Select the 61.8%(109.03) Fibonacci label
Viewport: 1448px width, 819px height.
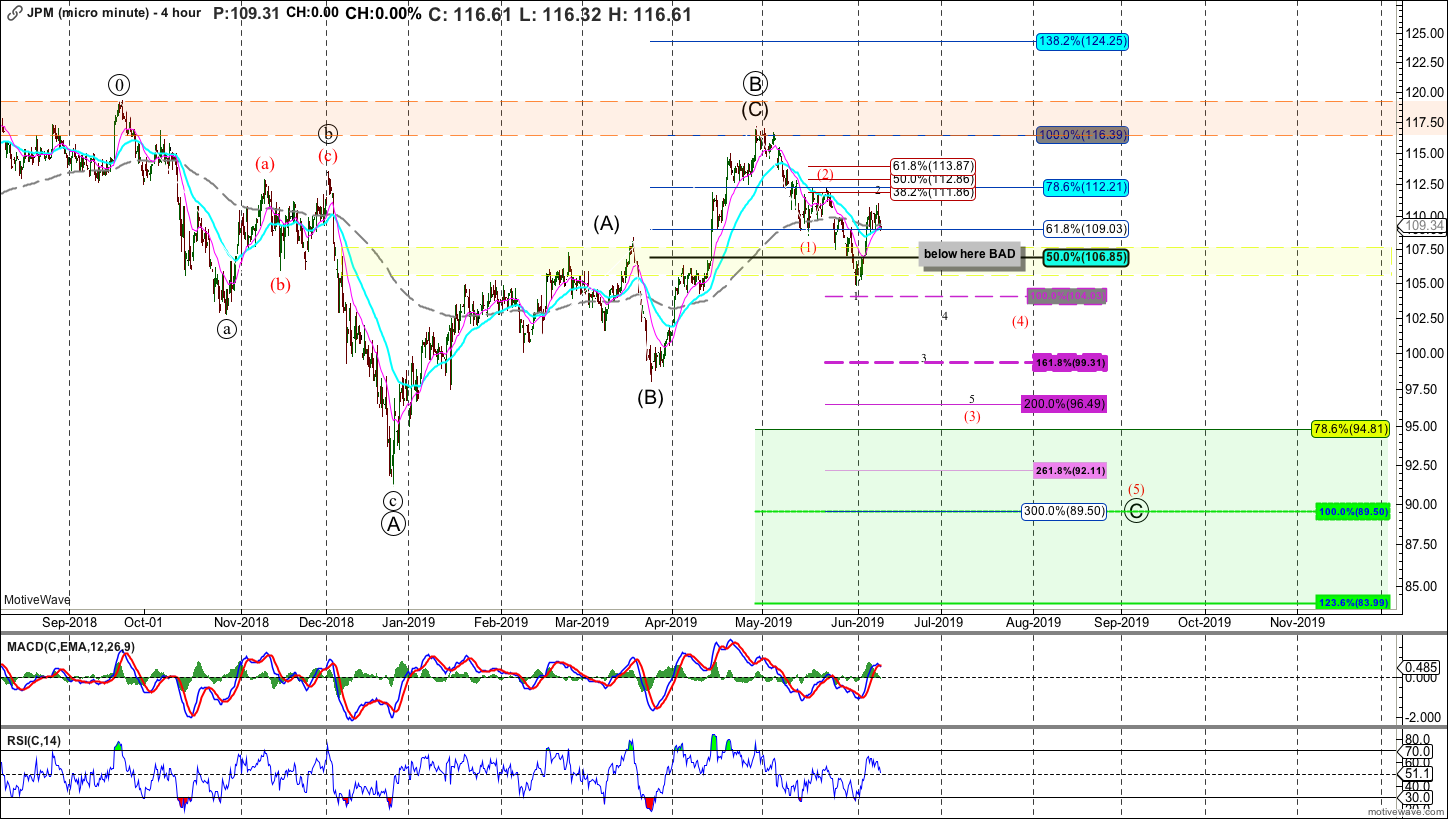[x=1085, y=229]
